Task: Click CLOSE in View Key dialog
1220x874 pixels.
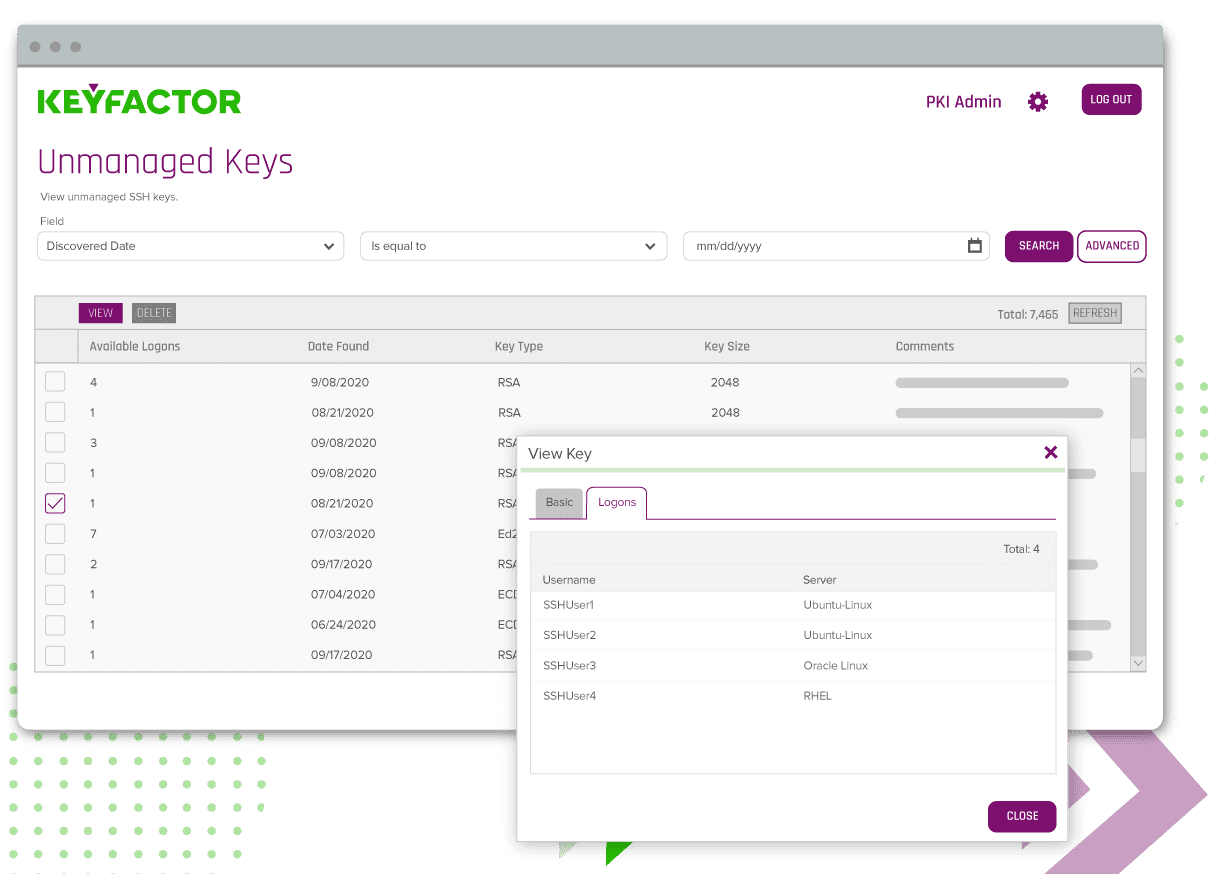Action: pyautogui.click(x=1022, y=816)
